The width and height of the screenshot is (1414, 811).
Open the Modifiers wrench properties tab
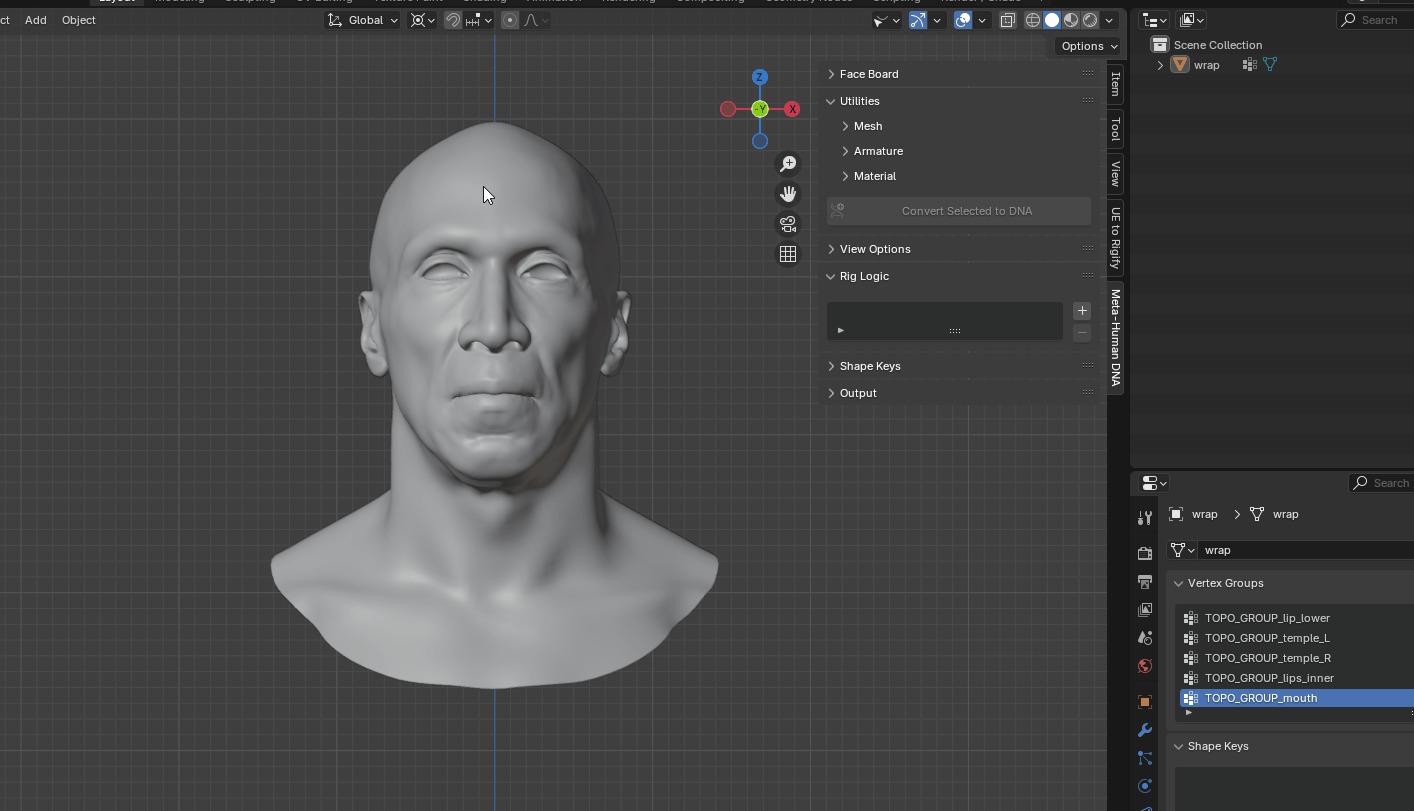[1145, 730]
